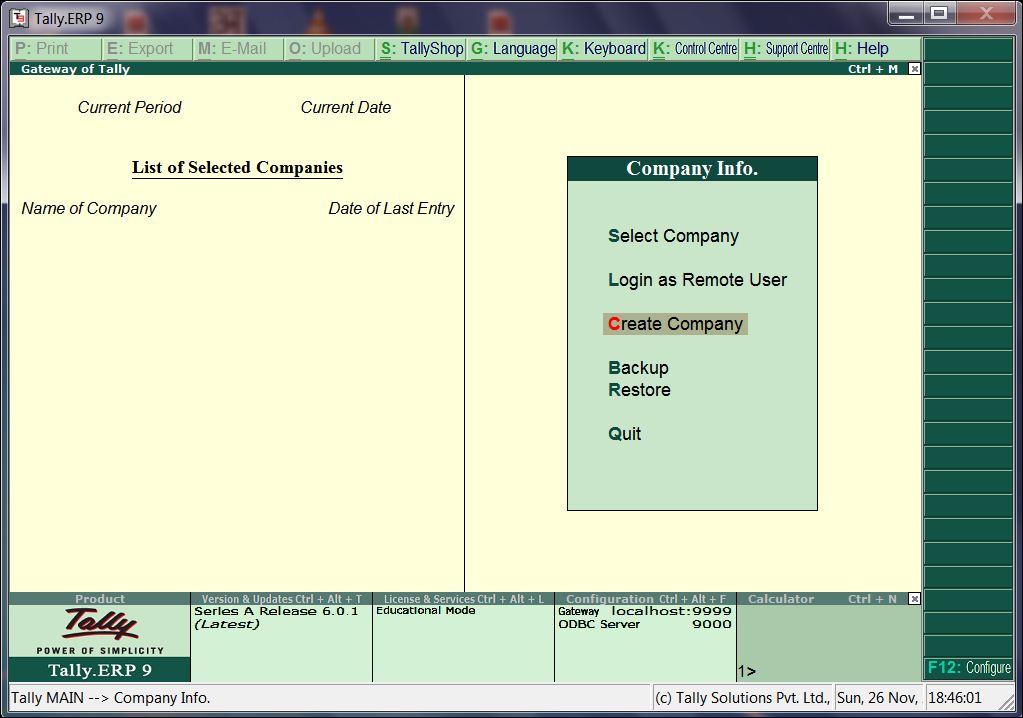Close the Calculator panel with X icon

(x=914, y=599)
